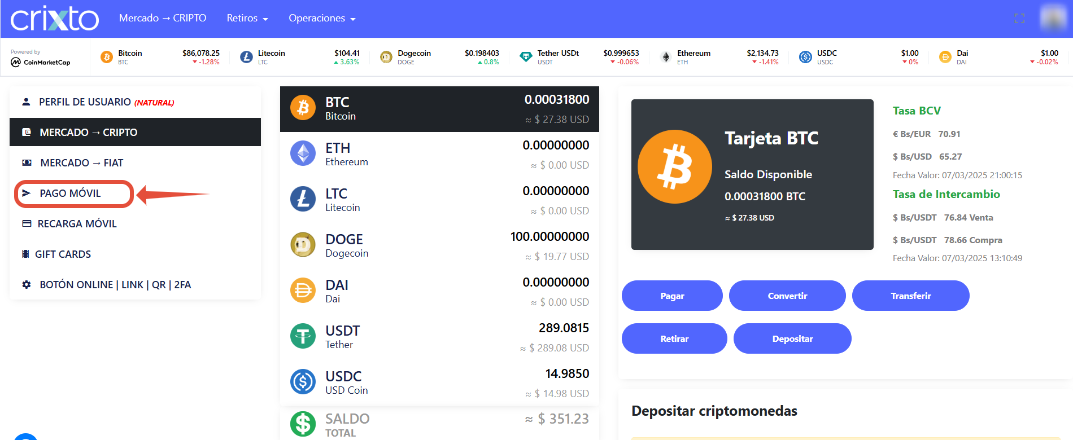Click the Convertir button
The image size is (1073, 440).
(x=788, y=296)
